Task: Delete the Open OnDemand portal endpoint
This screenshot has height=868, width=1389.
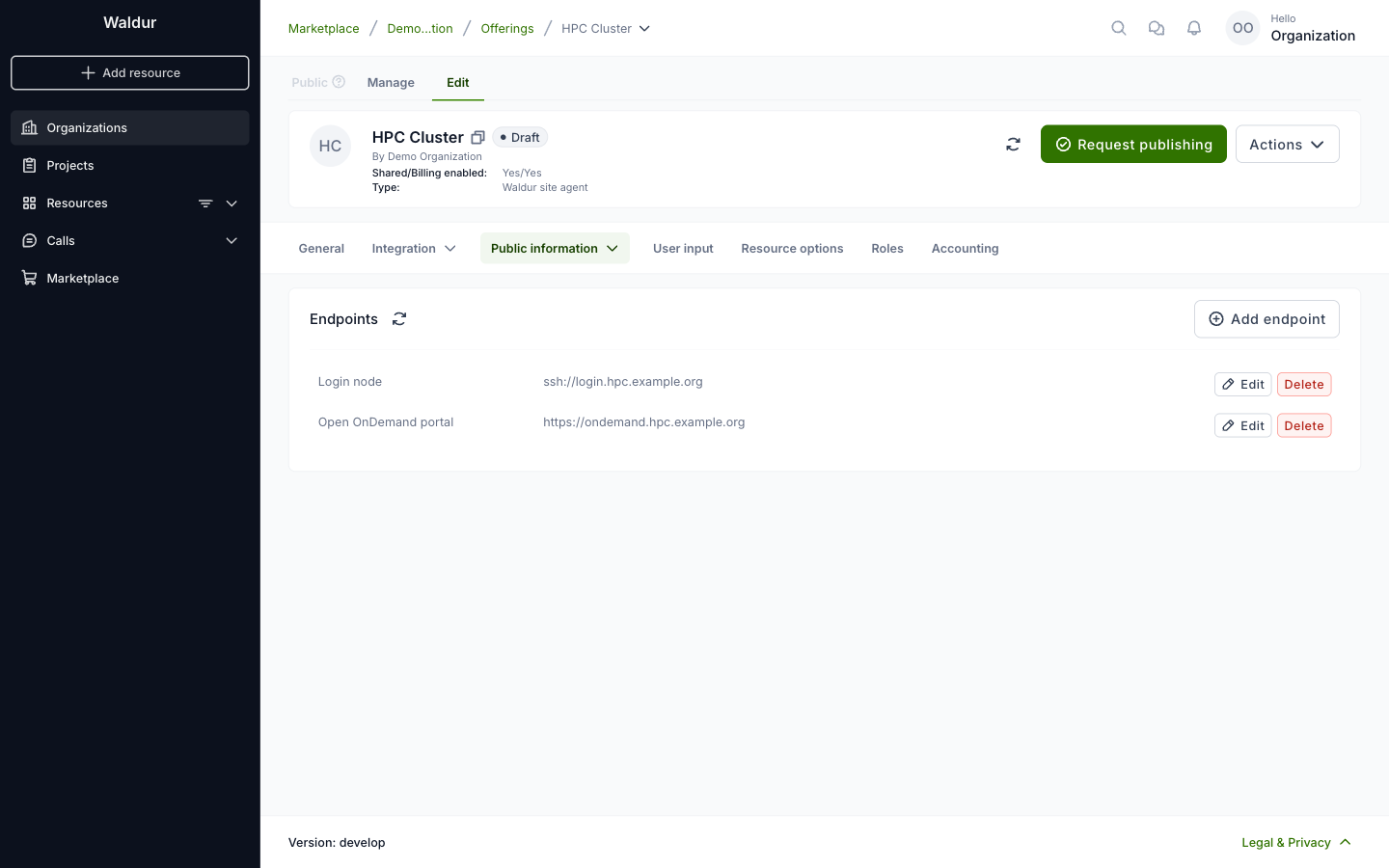Action: (x=1304, y=425)
